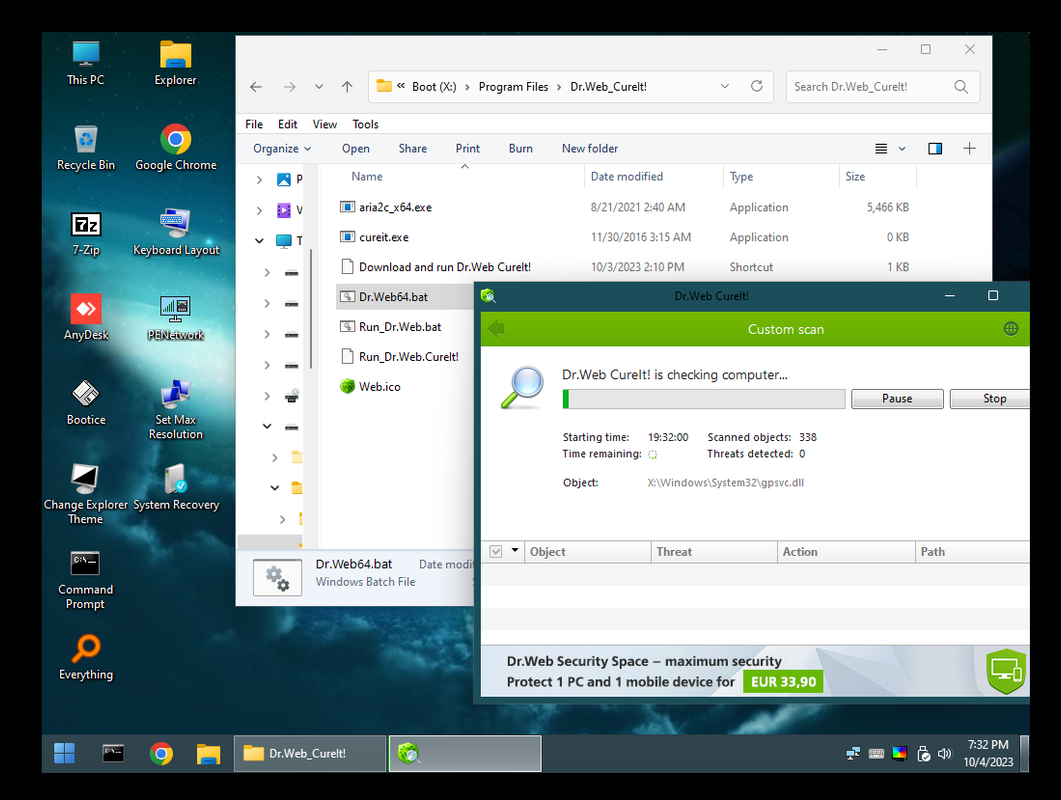Click the Explorer search magnifier icon
Screen dimensions: 1061x800
tap(961, 87)
